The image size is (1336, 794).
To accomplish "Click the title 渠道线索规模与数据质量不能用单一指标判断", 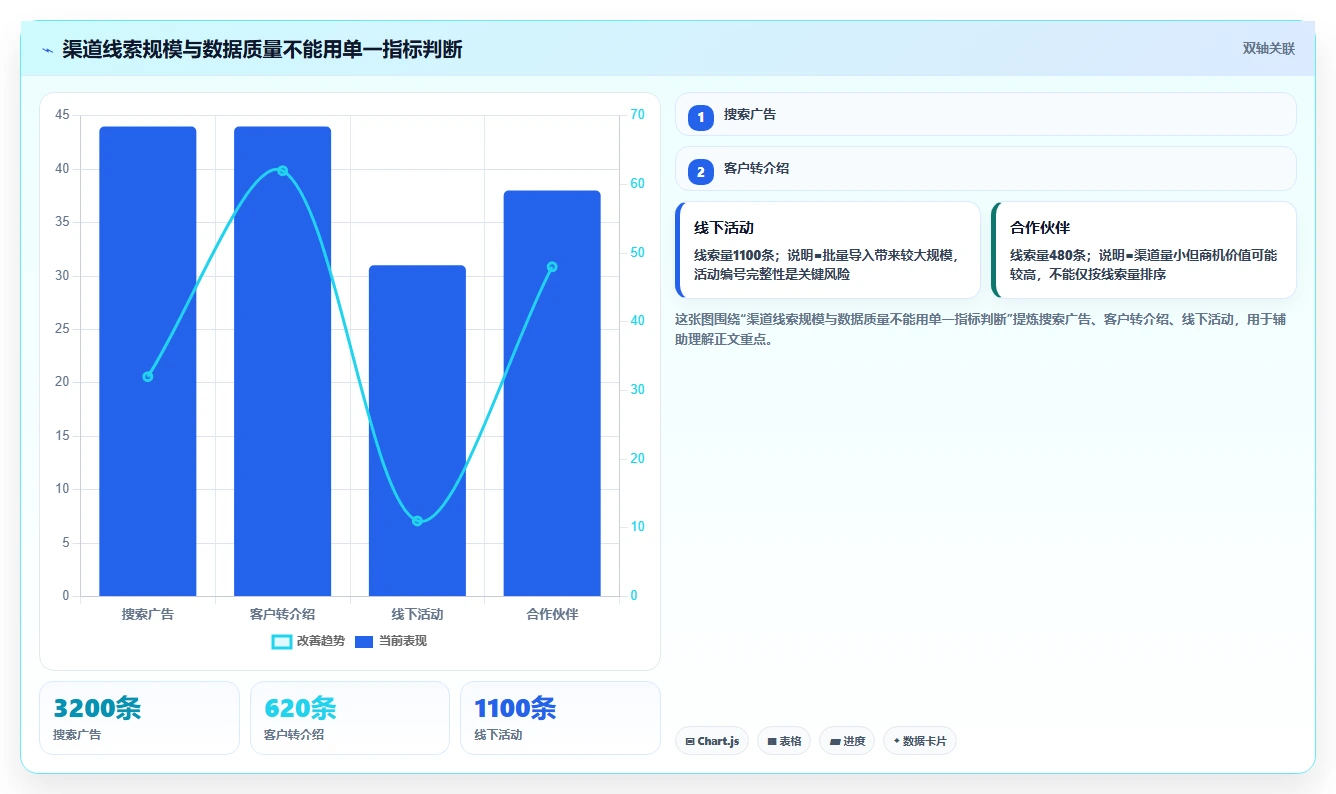I will coord(262,50).
